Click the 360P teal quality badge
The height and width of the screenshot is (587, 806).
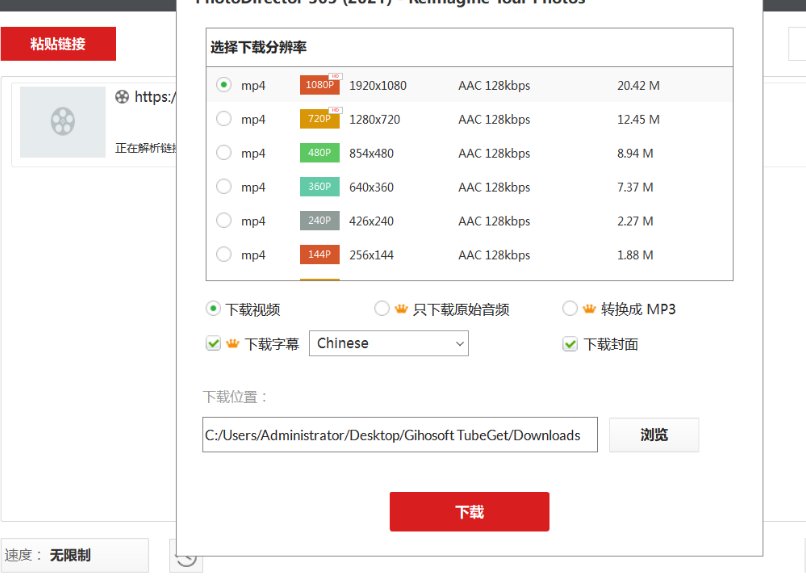point(320,187)
